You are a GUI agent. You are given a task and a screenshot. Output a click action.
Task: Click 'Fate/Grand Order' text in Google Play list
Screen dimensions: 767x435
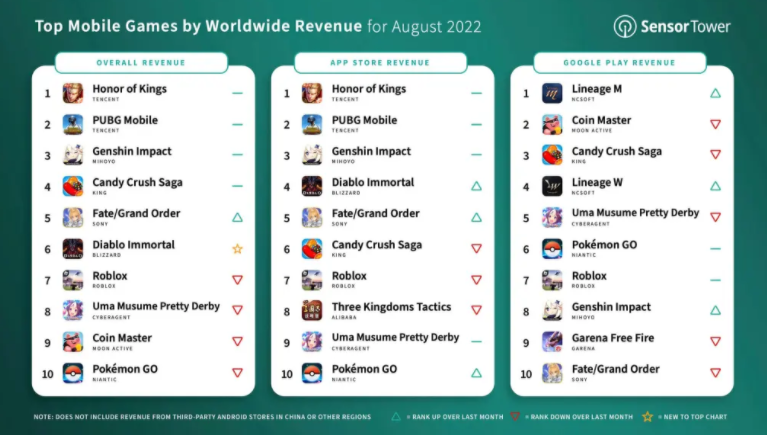click(x=615, y=369)
